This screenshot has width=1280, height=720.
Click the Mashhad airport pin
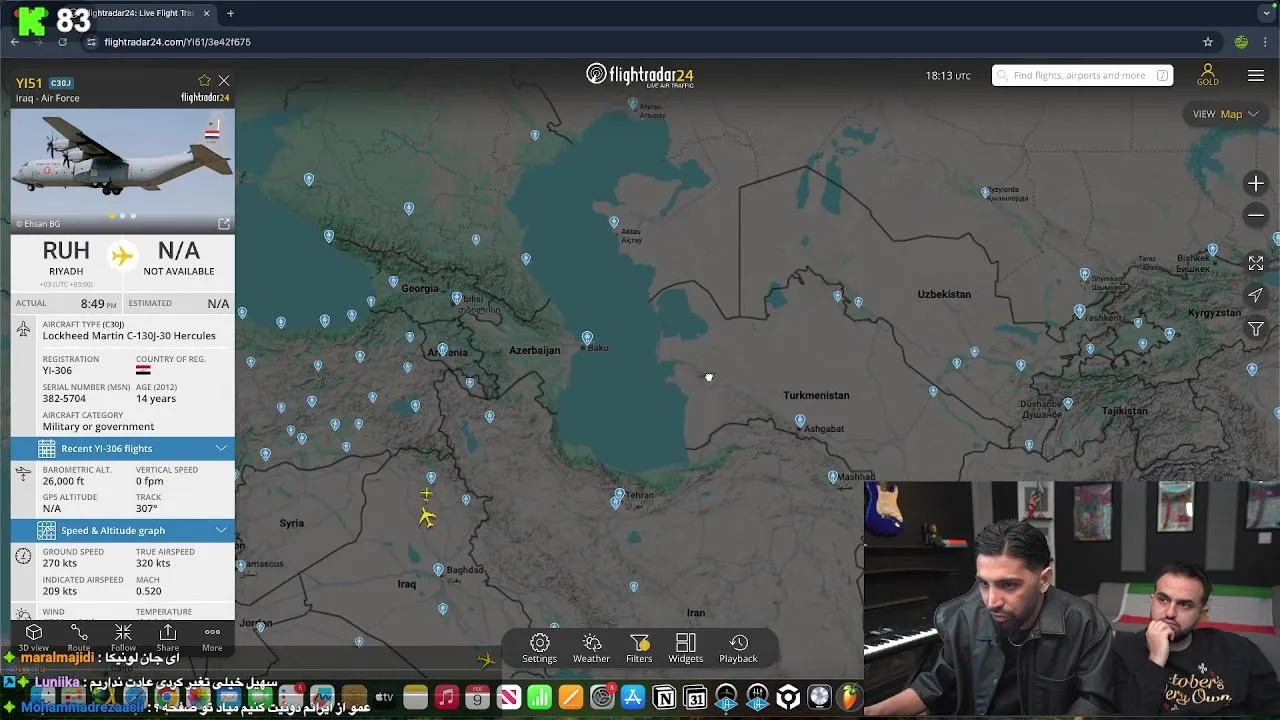833,477
